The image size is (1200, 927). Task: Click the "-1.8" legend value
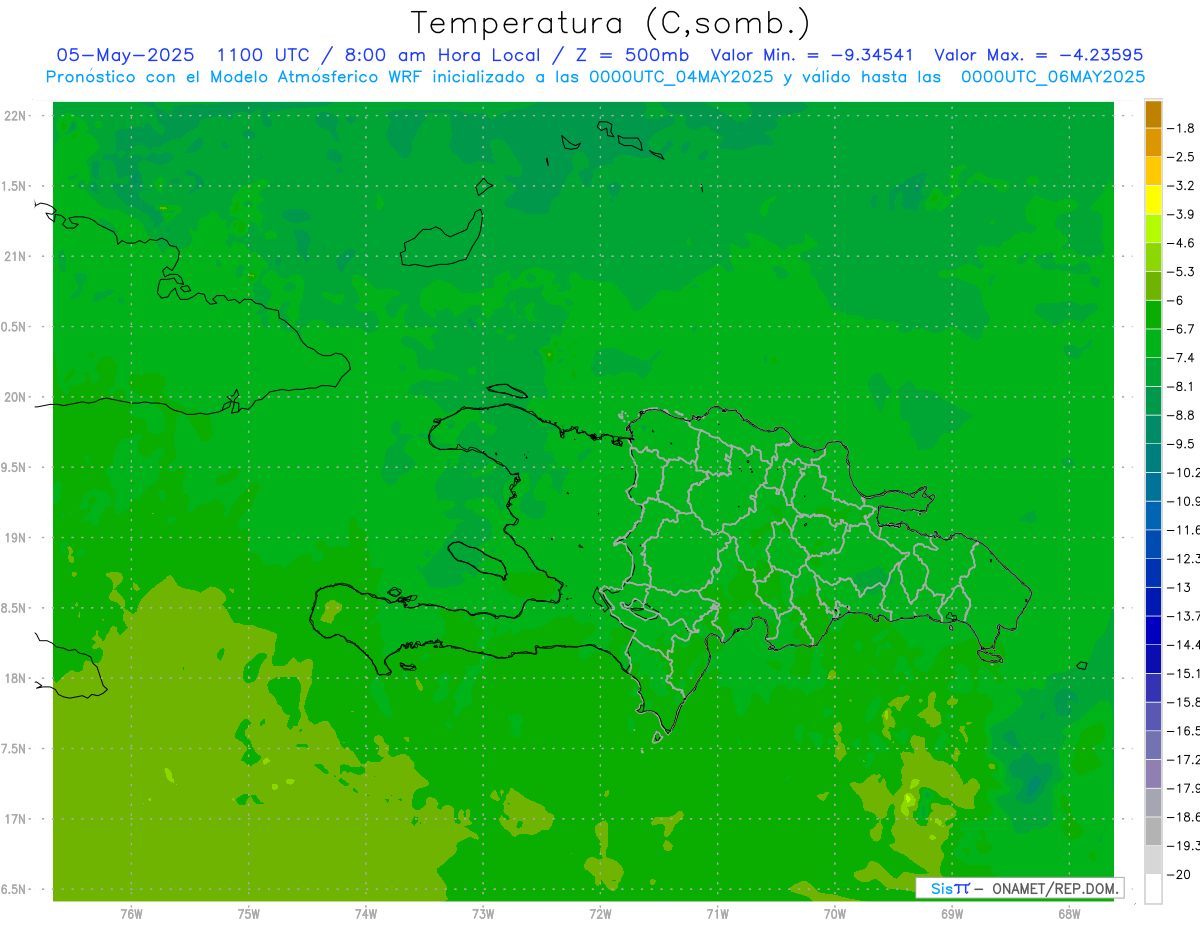click(1181, 128)
